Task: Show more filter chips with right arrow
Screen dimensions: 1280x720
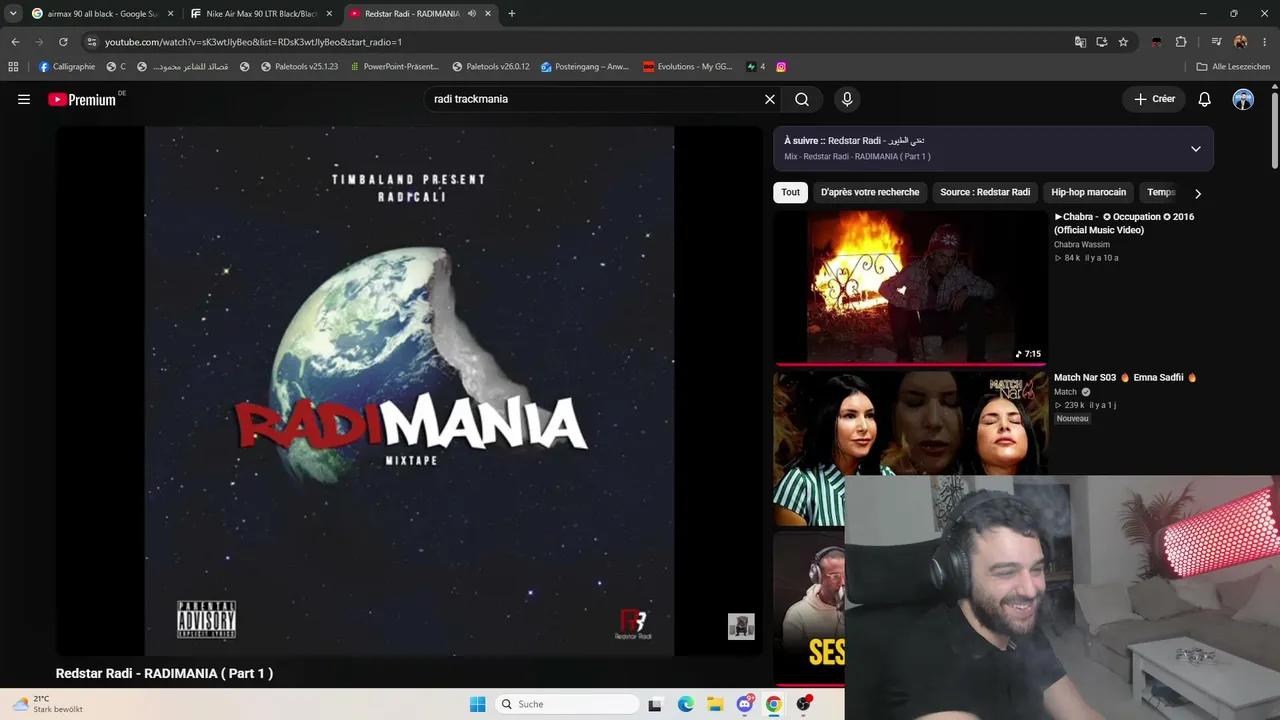Action: [x=1198, y=193]
